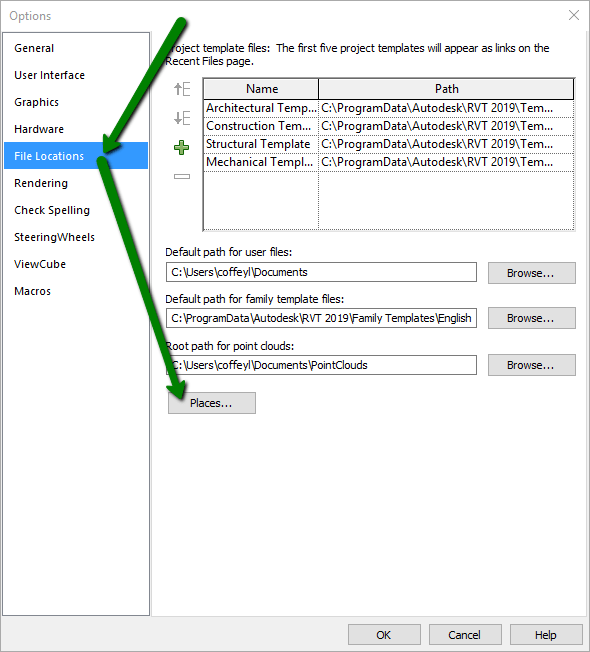Viewport: 590px width, 652px height.
Task: Cancel the Options dialog
Action: click(465, 635)
